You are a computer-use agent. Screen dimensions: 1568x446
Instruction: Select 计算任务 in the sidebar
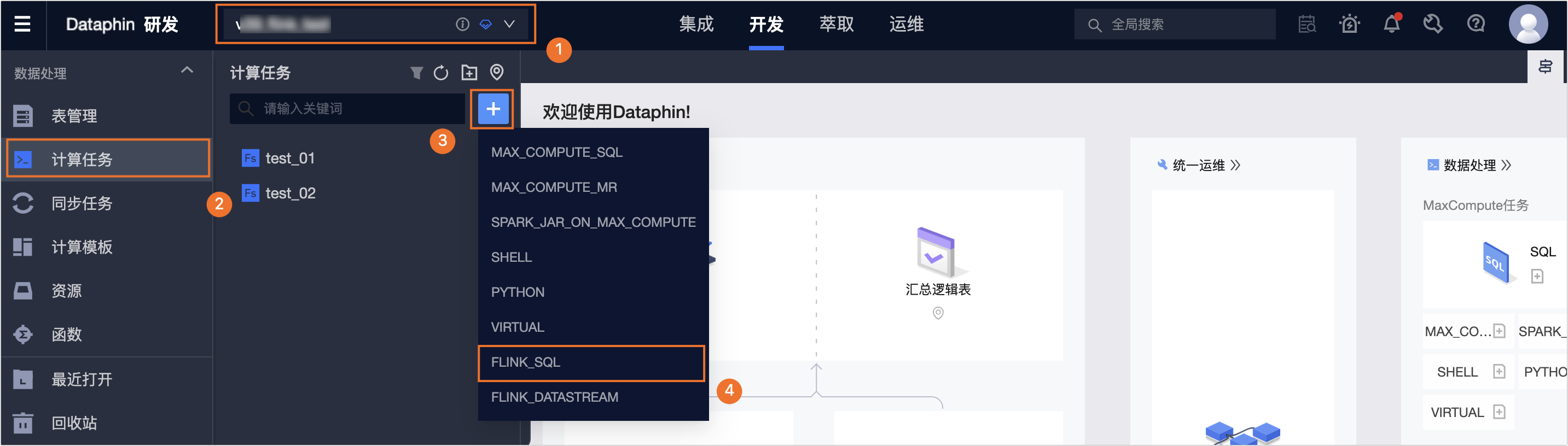coord(107,159)
